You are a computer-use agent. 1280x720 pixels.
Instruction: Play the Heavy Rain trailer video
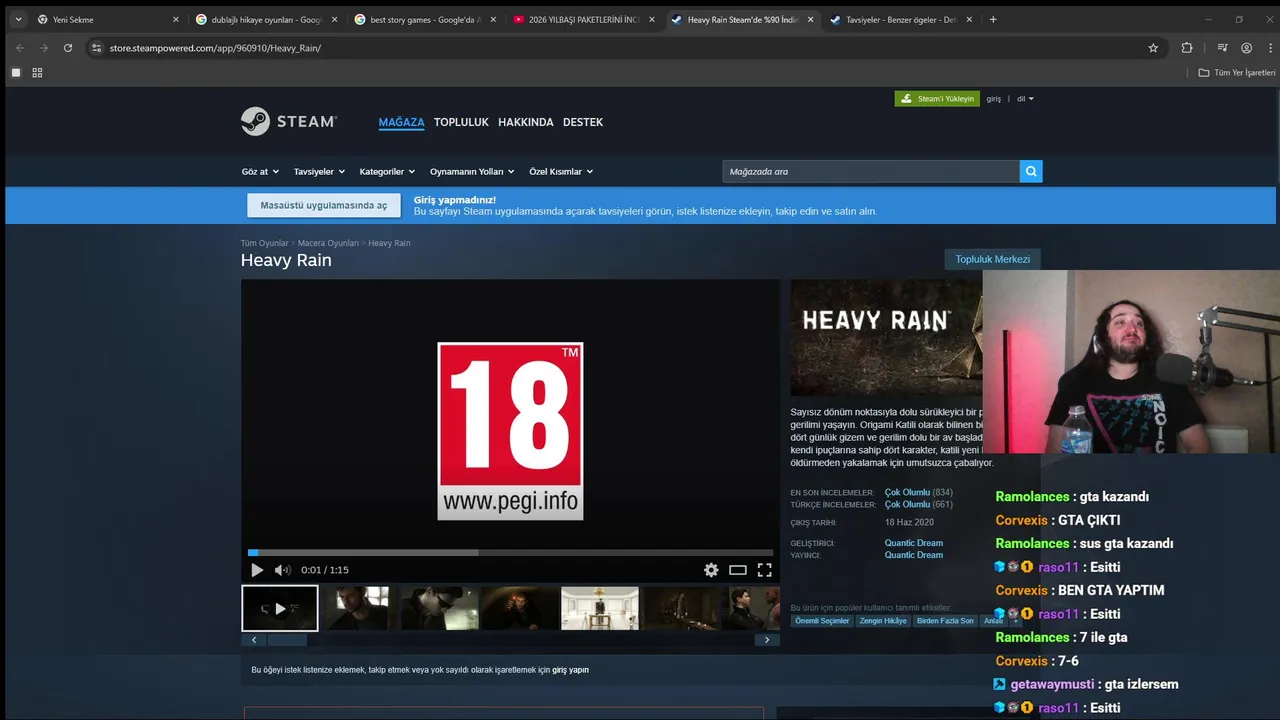257,570
